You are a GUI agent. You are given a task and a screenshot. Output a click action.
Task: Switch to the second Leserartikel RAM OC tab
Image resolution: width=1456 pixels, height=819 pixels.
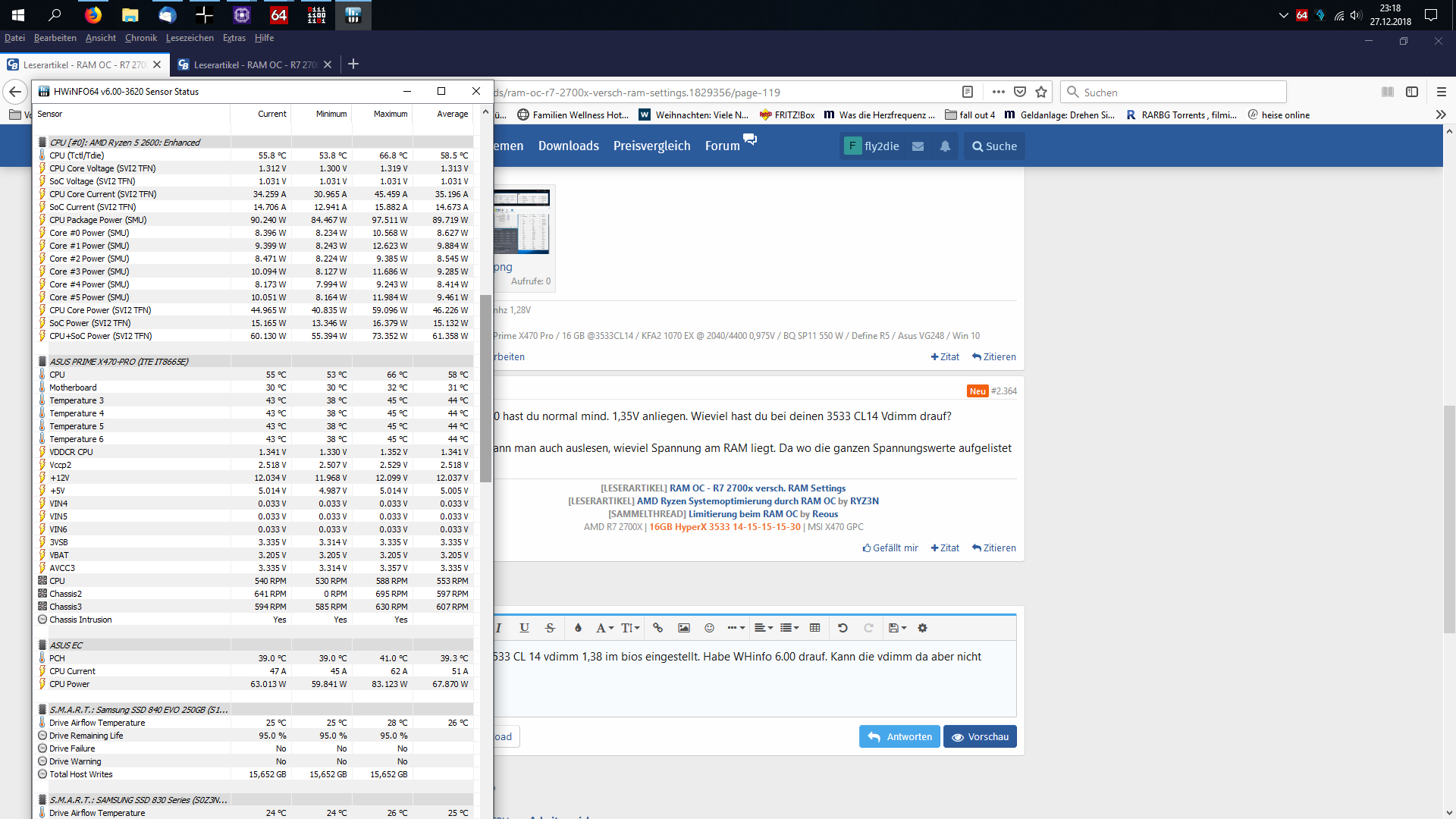tap(255, 64)
